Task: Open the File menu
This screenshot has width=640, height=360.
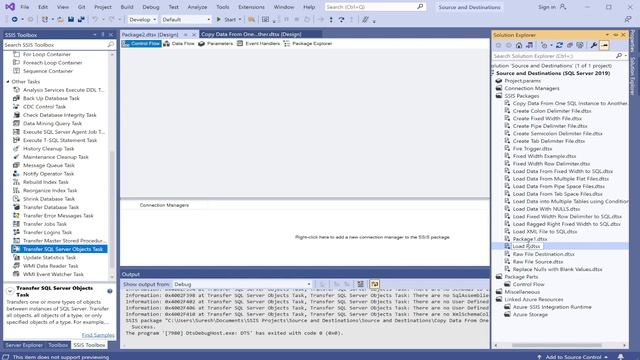Action: [24, 7]
